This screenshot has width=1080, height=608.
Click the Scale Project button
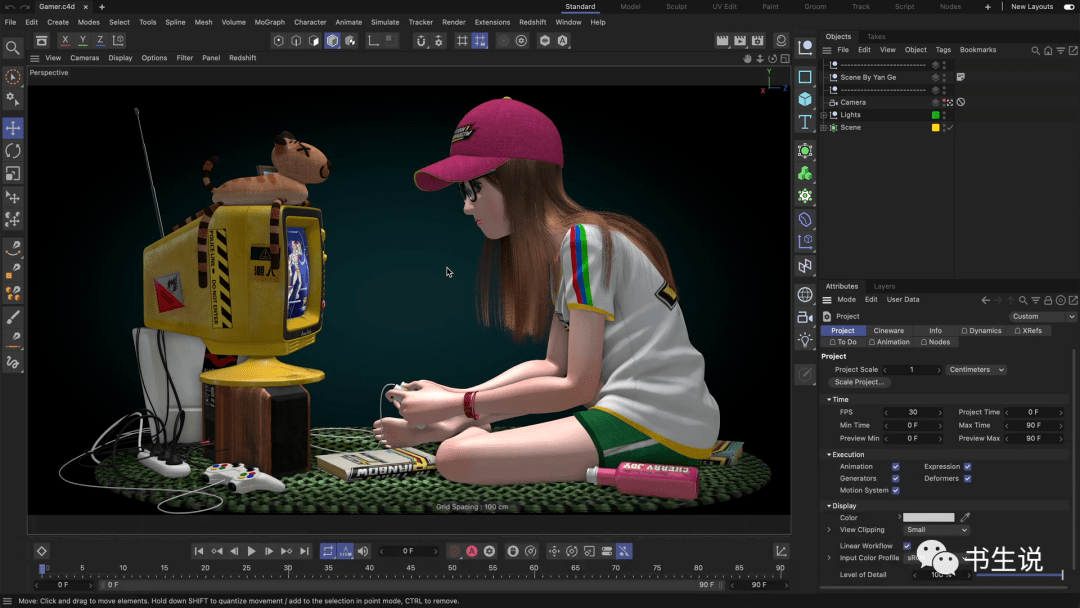[x=860, y=382]
